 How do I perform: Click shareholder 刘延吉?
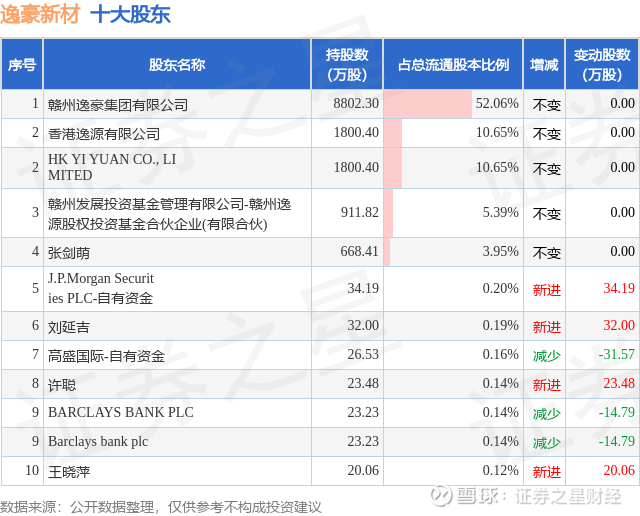click(69, 327)
